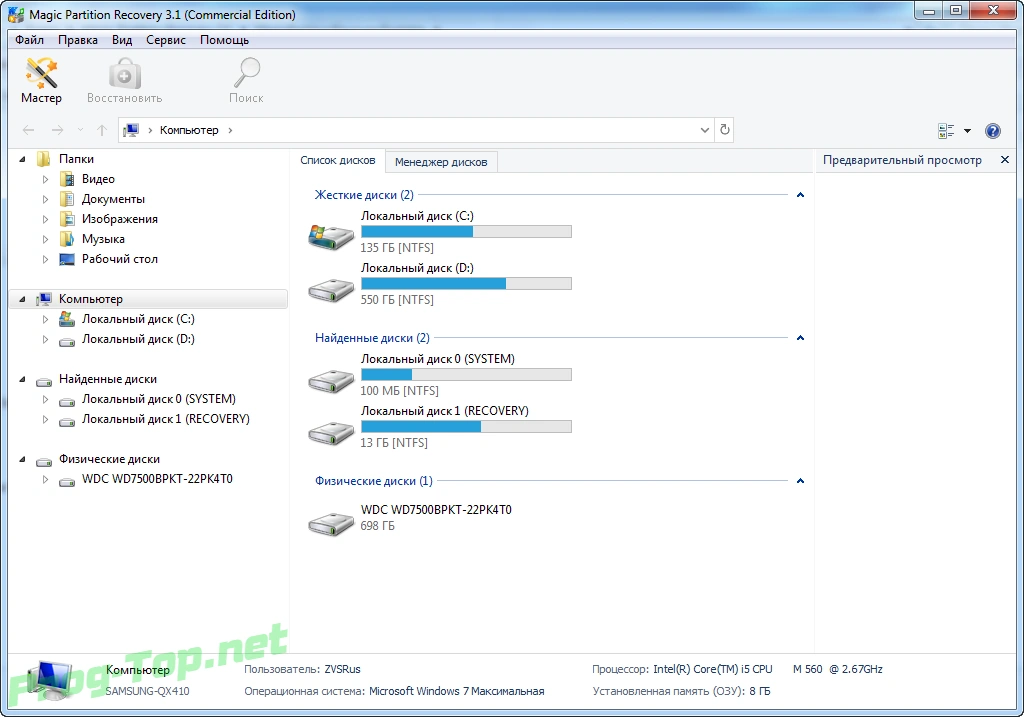
Task: Select the drive icon for Локальный диск (D:)
Action: tap(331, 289)
